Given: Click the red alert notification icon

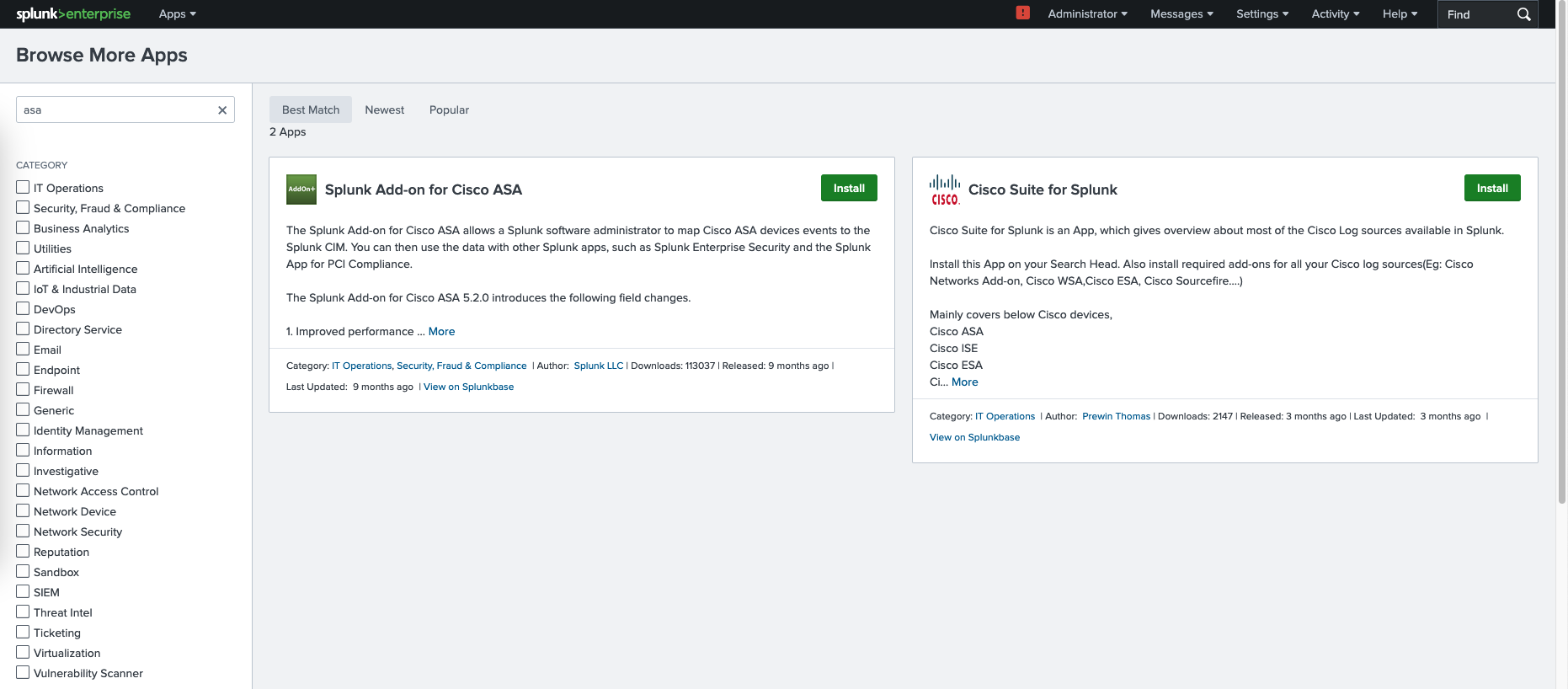Looking at the screenshot, I should pos(1022,13).
